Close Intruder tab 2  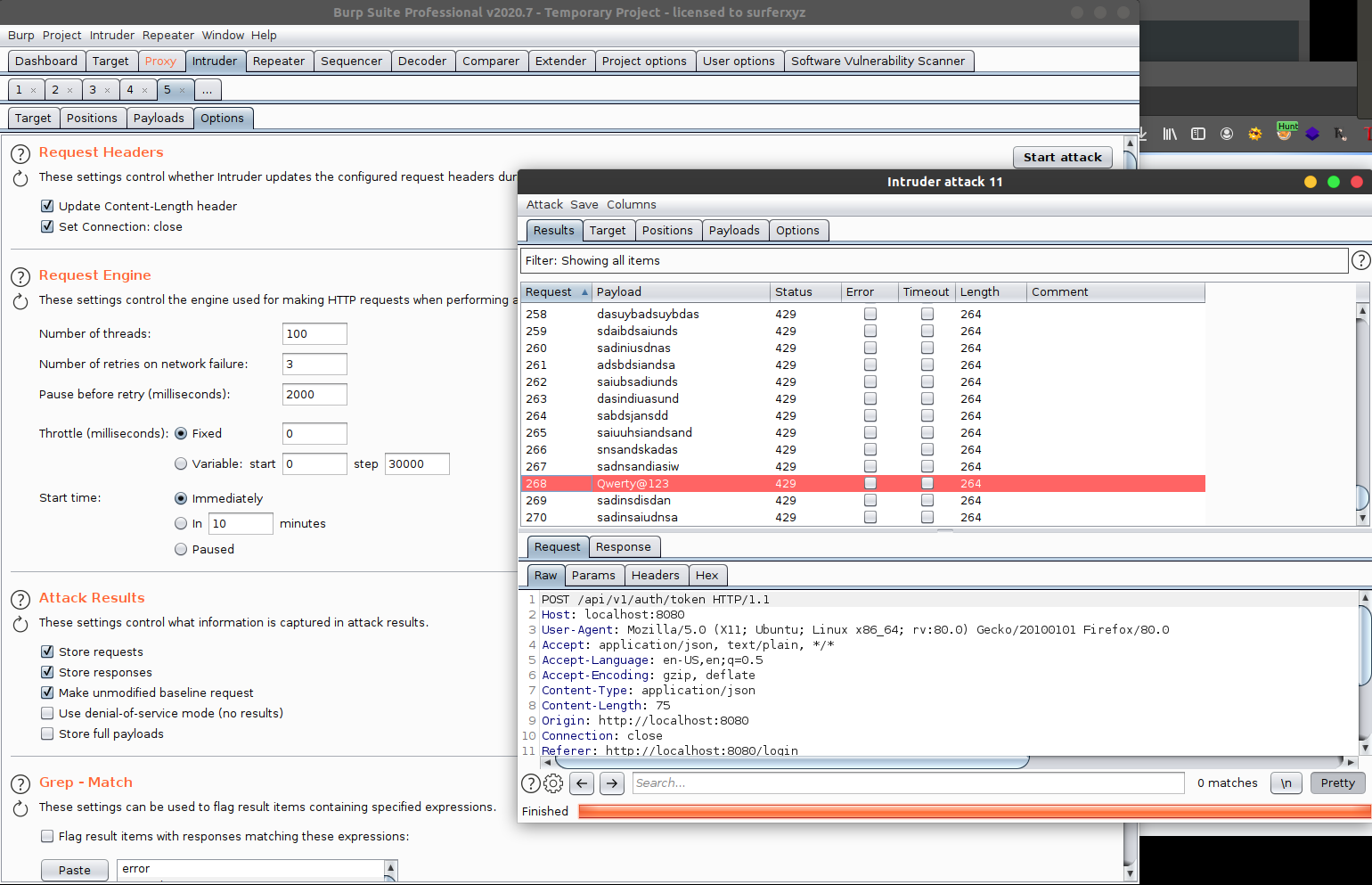[70, 90]
